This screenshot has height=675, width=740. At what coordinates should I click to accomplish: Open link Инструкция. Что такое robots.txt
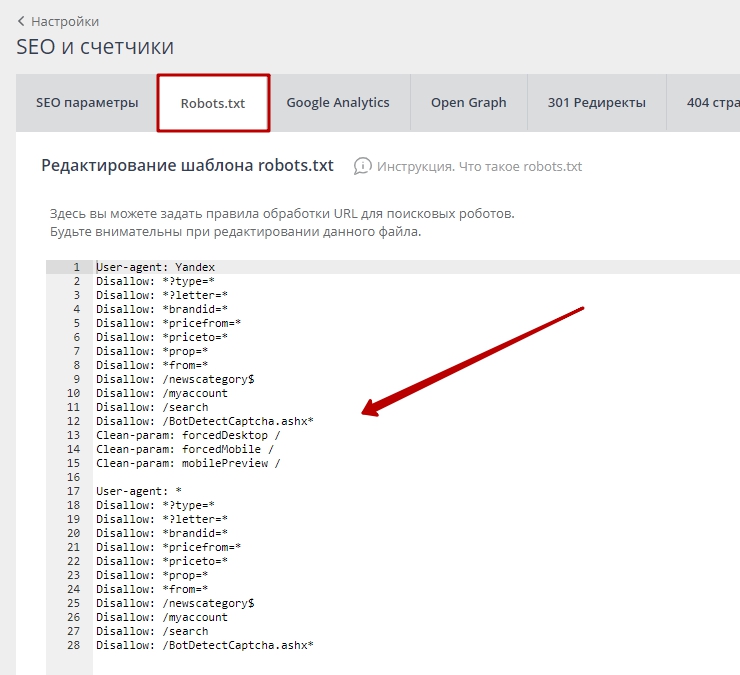tap(479, 166)
